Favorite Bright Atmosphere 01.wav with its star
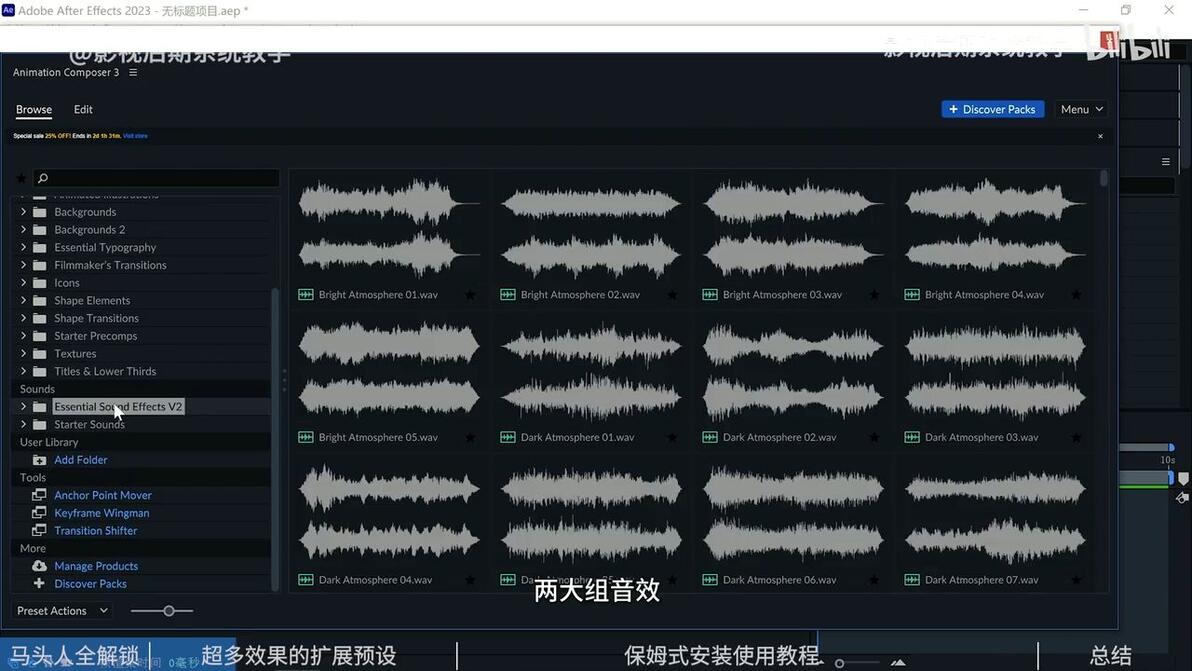1192x671 pixels. pyautogui.click(x=470, y=295)
